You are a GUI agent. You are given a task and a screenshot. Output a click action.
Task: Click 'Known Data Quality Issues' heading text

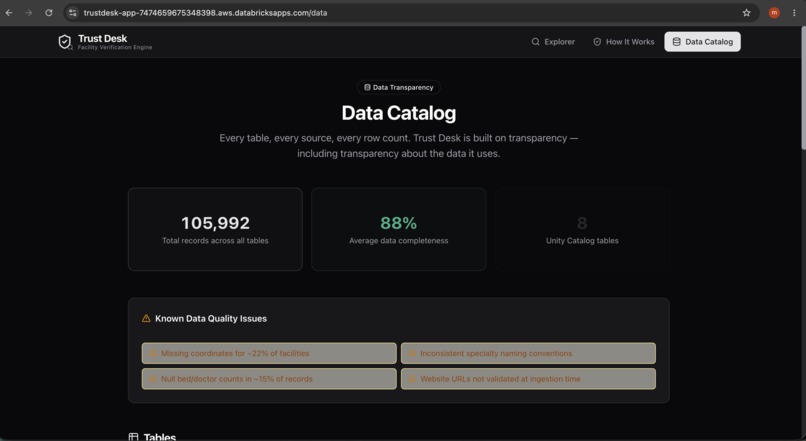(211, 319)
